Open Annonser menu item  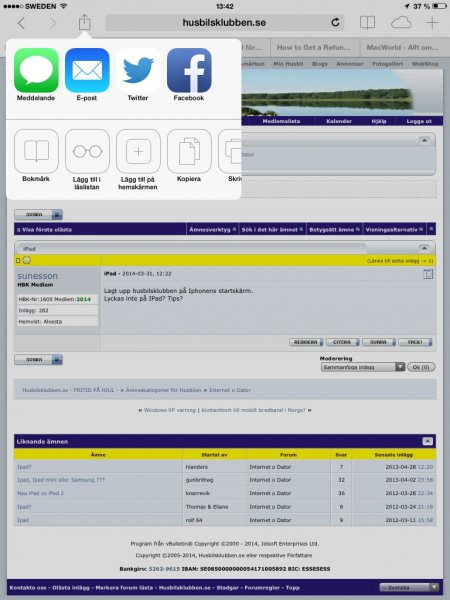[x=350, y=64]
